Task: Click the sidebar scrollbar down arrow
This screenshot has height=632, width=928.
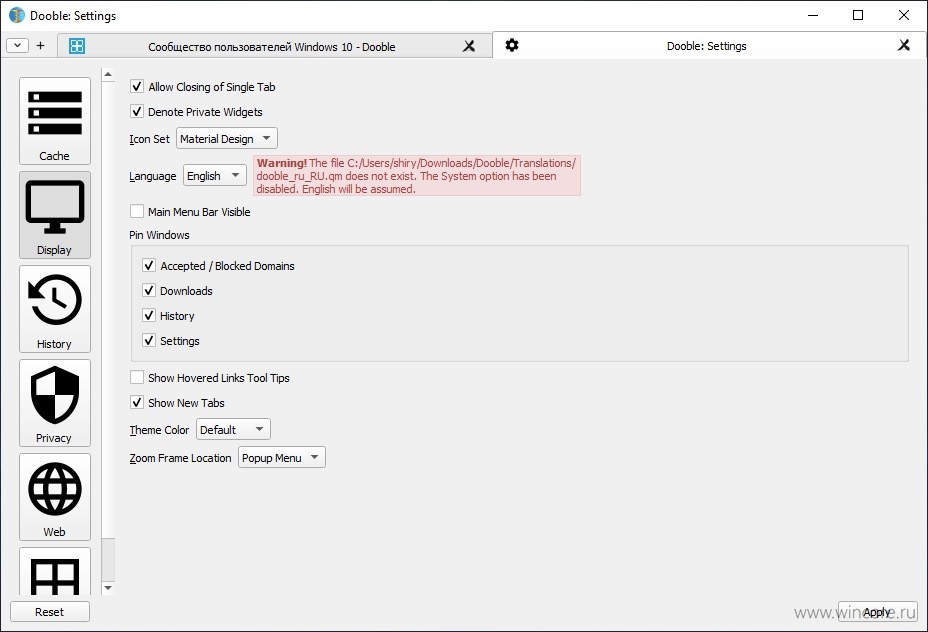Action: [108, 588]
